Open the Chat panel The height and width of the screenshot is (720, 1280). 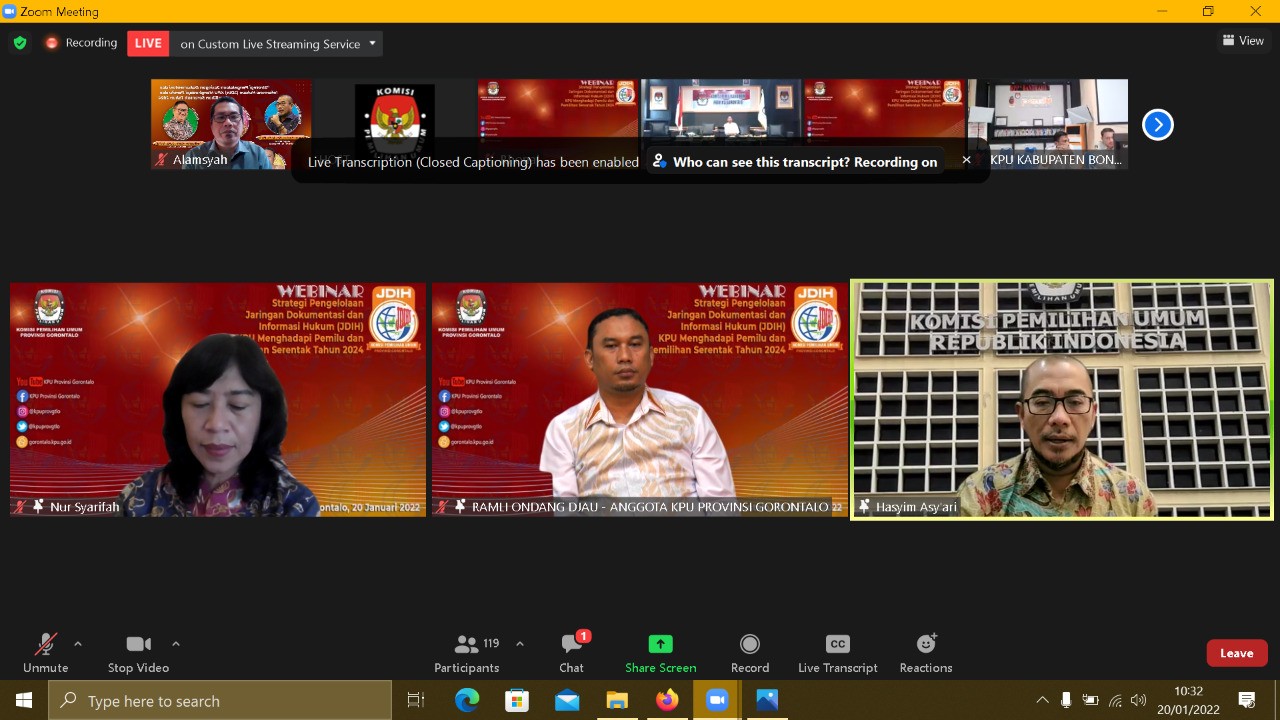point(571,652)
